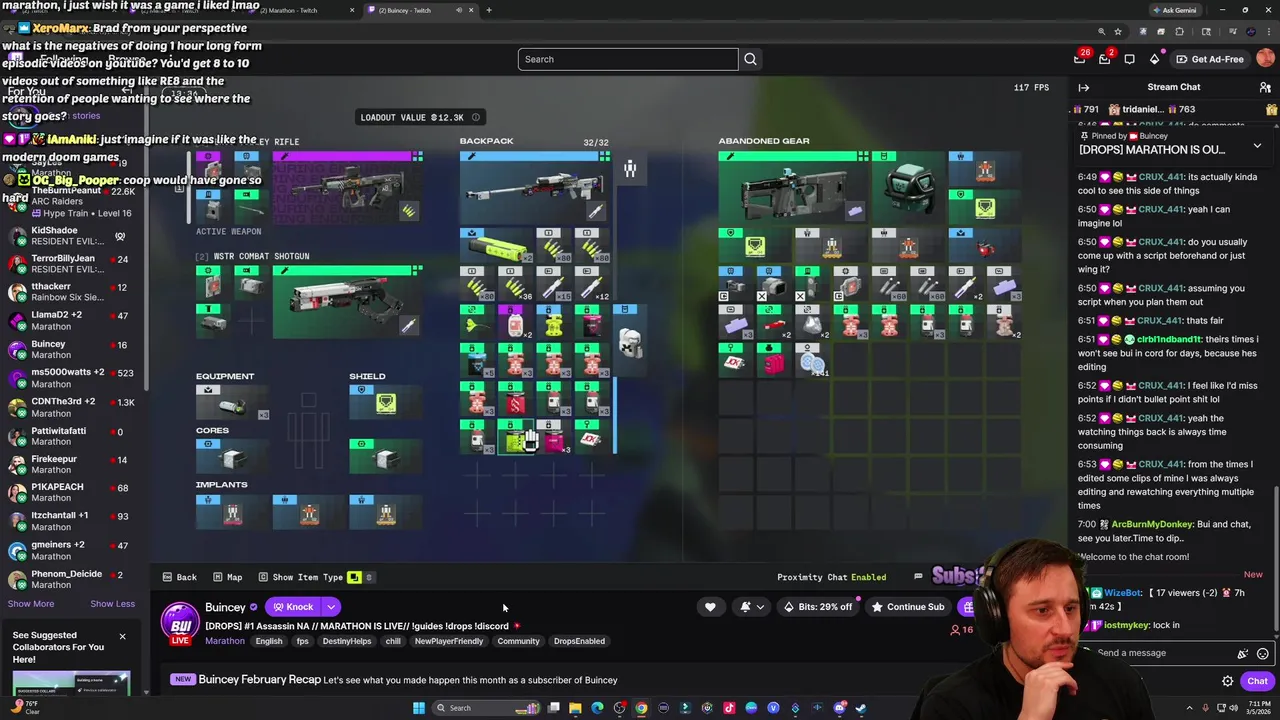
Task: Open ms5000watts channel in sidebar
Action: click(72, 378)
